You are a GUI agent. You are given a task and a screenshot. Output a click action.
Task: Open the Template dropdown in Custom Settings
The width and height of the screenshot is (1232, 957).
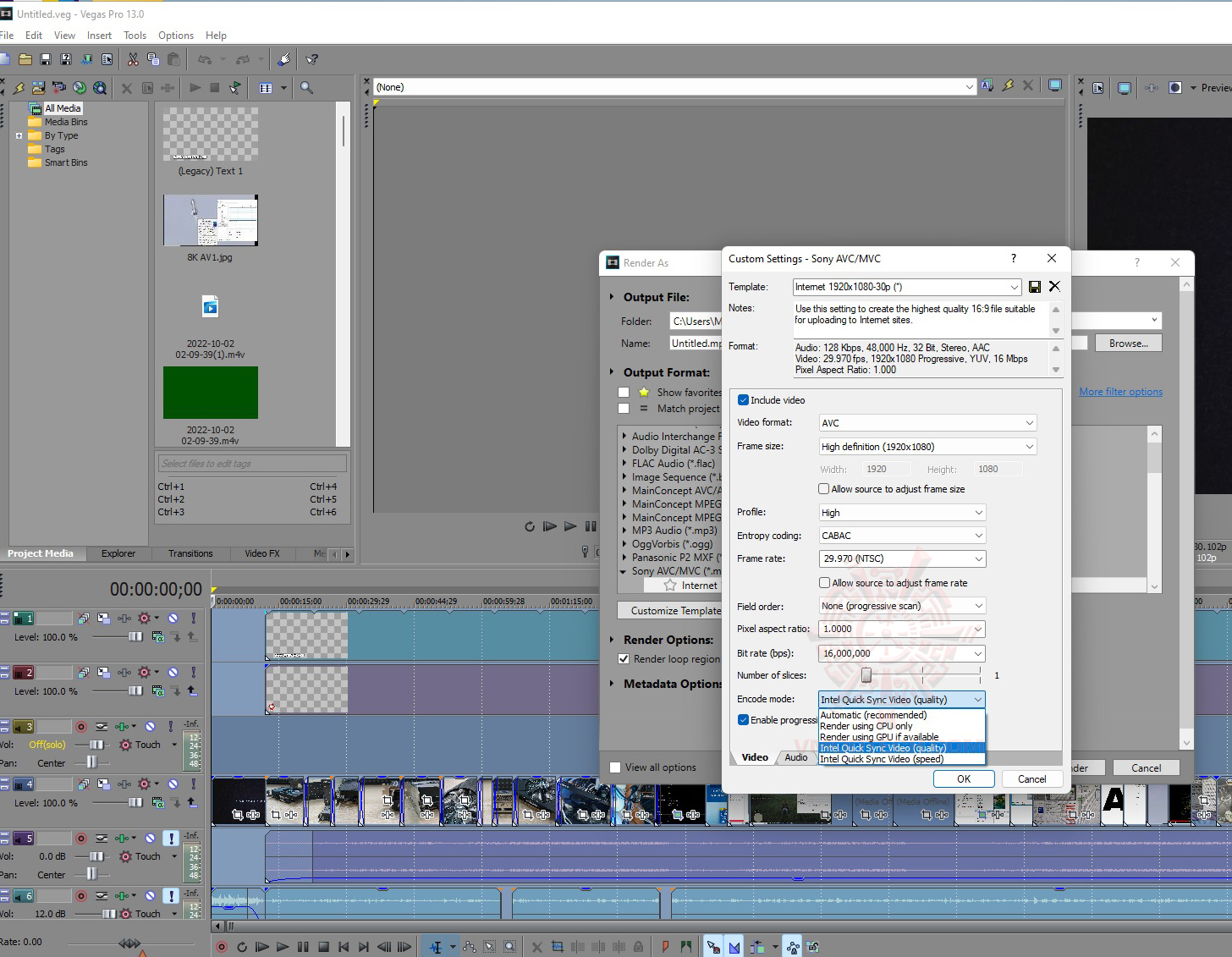pyautogui.click(x=908, y=287)
